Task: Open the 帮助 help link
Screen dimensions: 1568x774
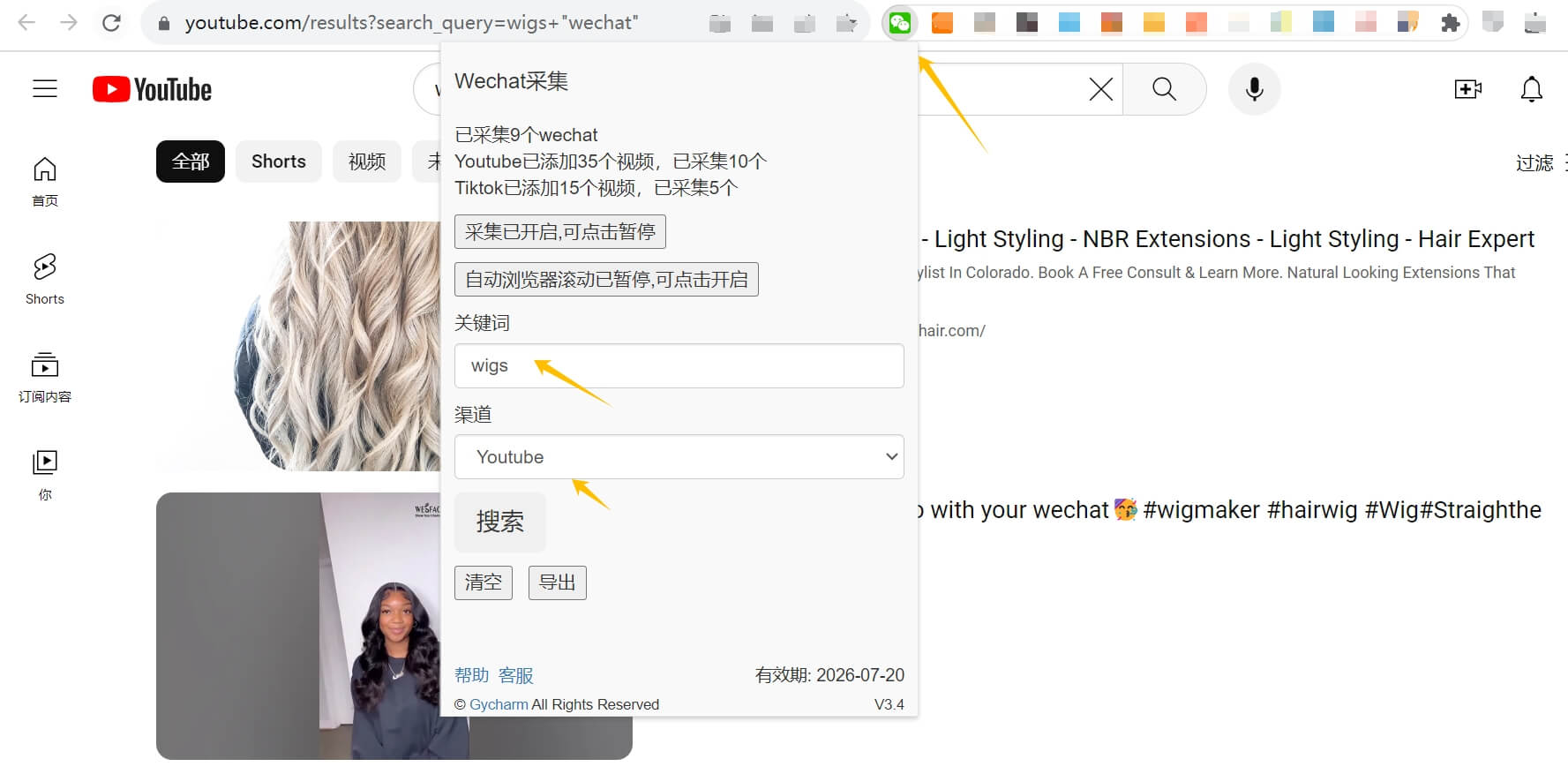Action: tap(472, 675)
